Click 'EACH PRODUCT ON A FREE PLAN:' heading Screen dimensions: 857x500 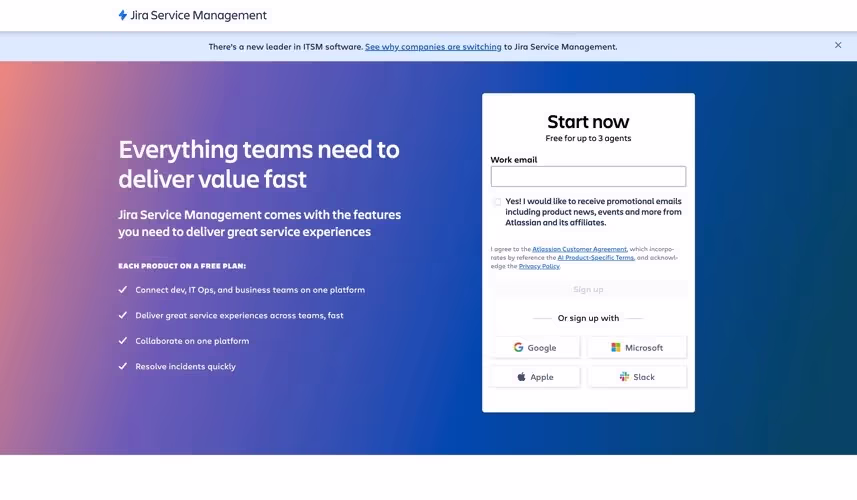182,266
